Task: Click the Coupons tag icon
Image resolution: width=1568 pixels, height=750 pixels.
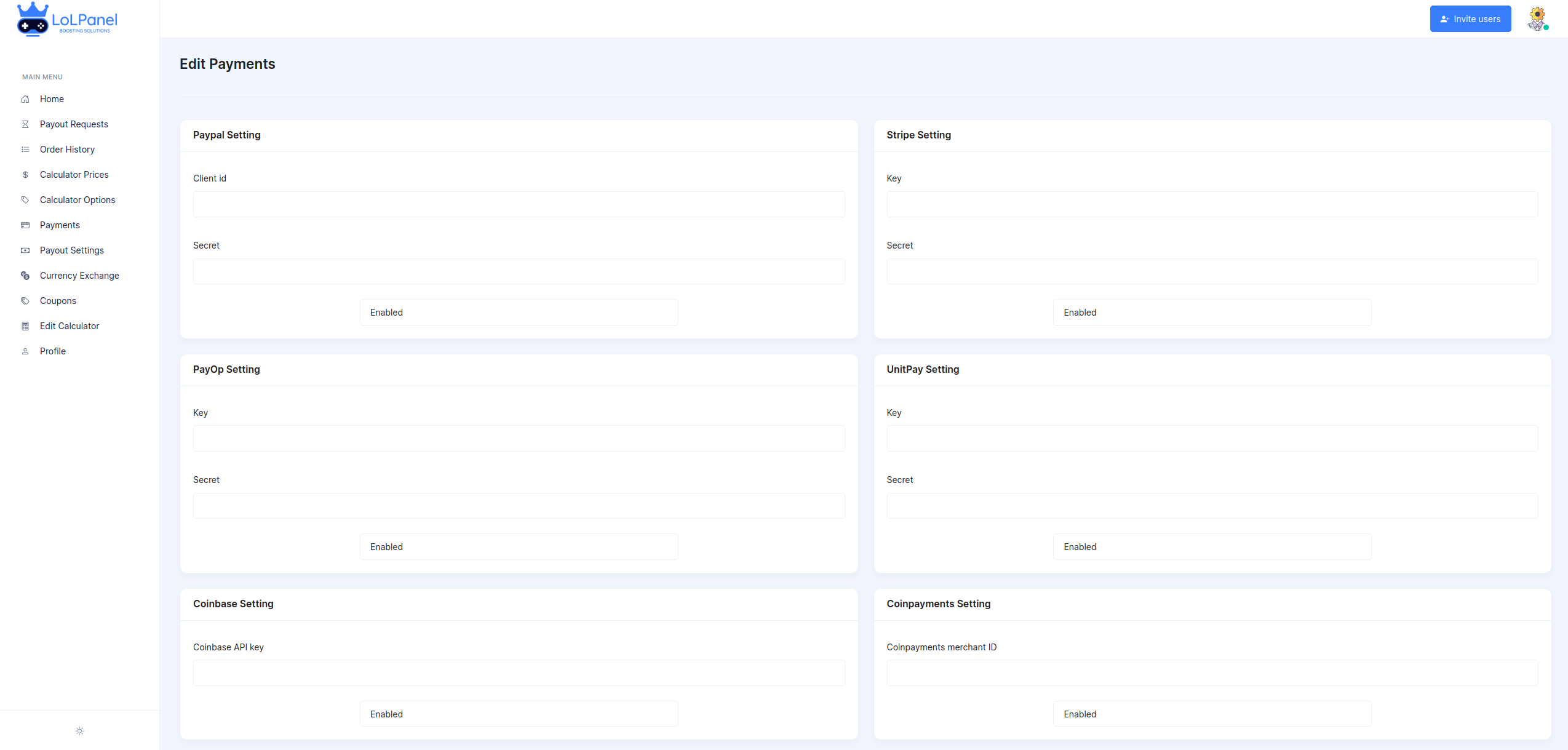Action: point(25,301)
